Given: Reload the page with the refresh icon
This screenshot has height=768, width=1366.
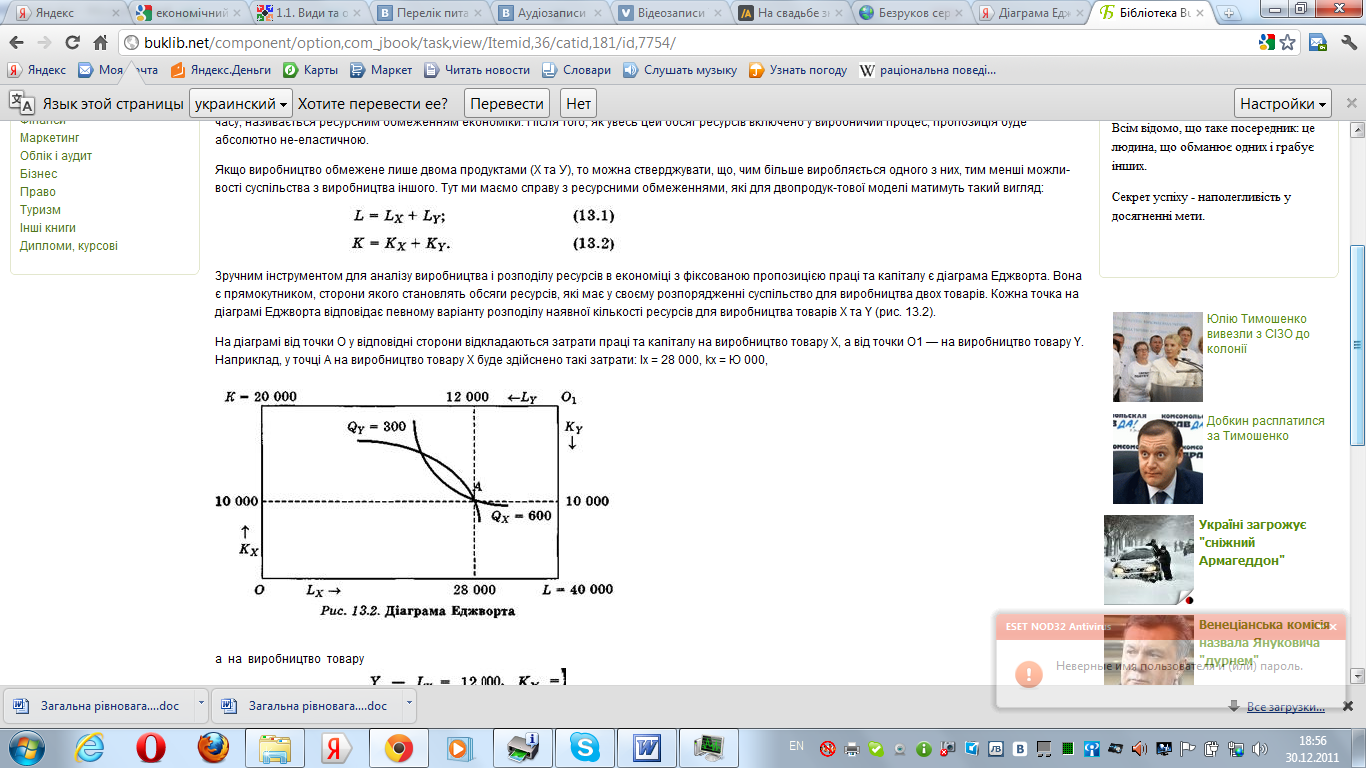Looking at the screenshot, I should coord(72,43).
